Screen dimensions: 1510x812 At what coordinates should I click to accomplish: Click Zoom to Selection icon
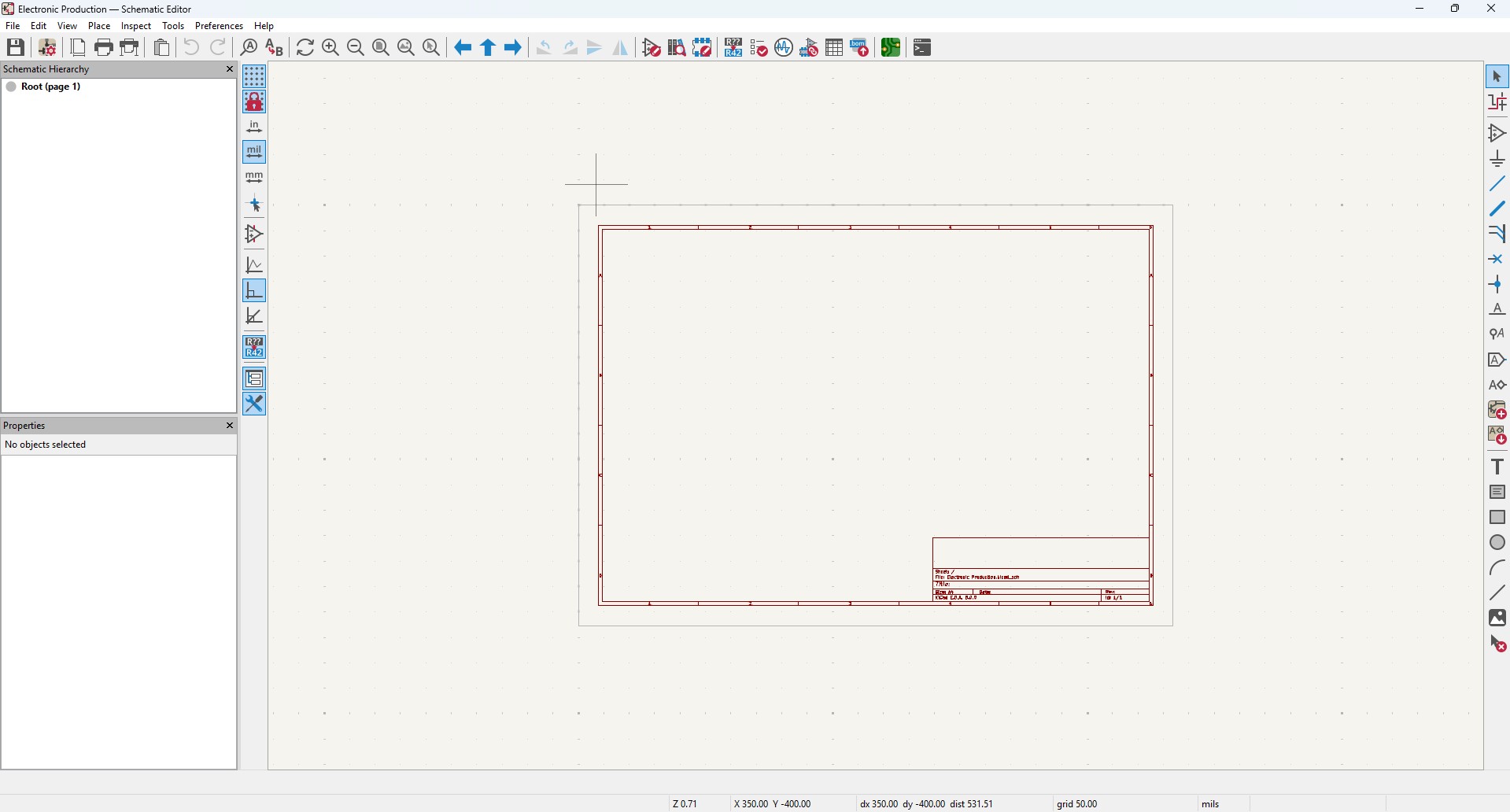[432, 47]
